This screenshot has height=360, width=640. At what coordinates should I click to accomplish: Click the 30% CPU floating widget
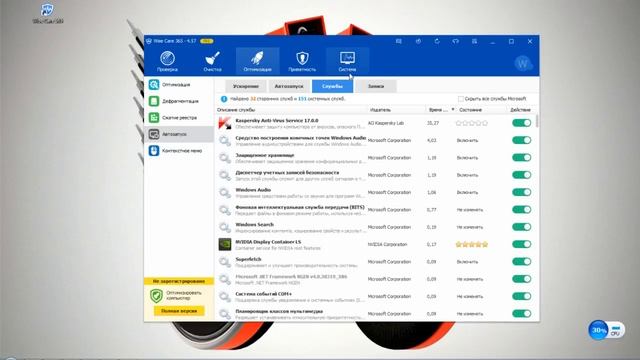(606, 330)
